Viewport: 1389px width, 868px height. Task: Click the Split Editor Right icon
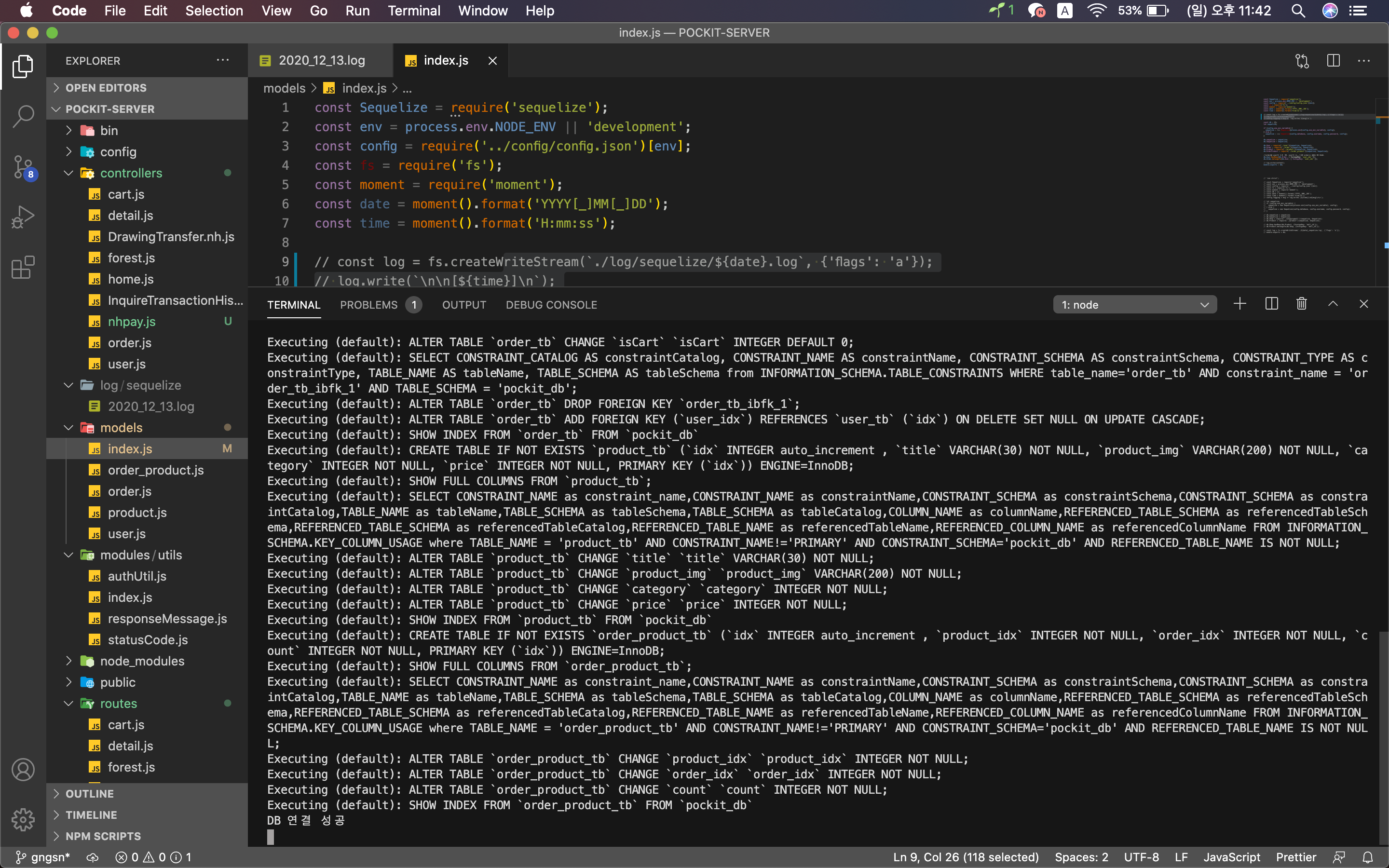pyautogui.click(x=1333, y=61)
